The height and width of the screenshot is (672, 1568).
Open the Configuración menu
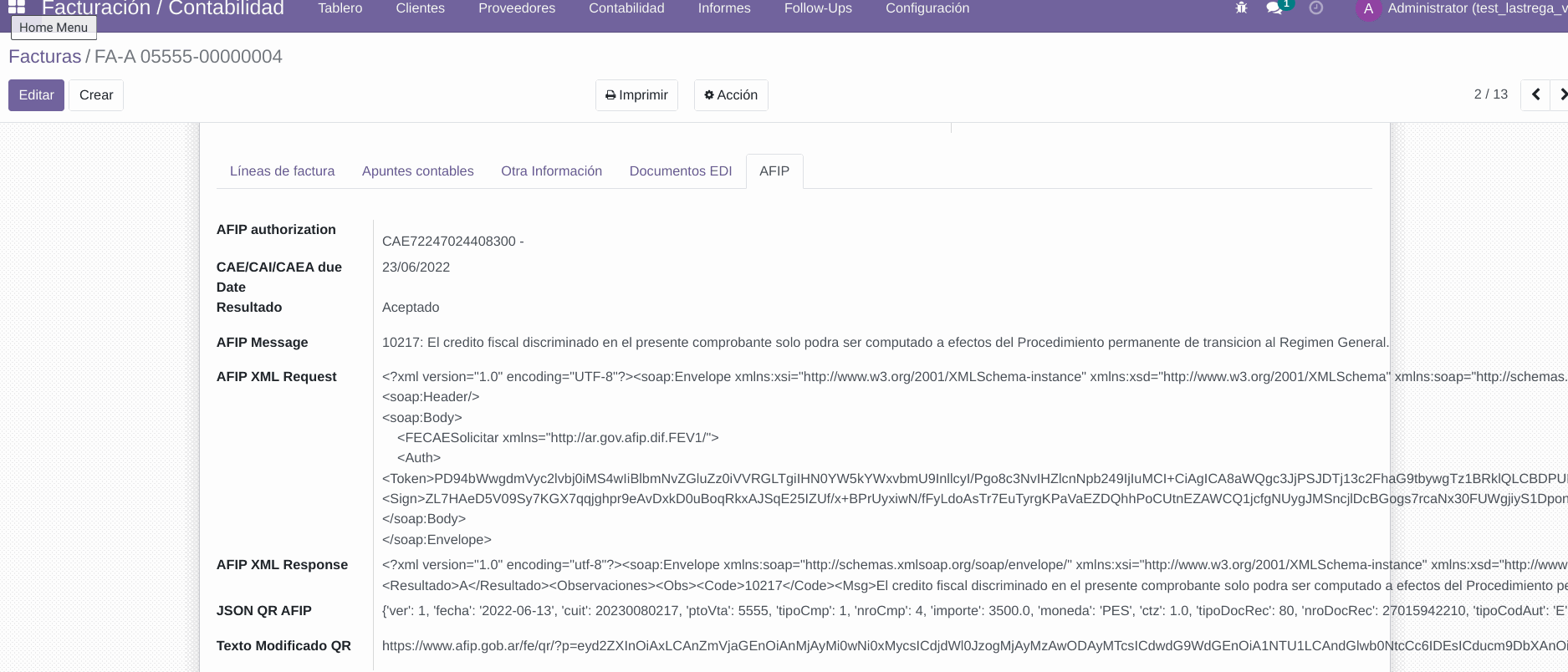[927, 8]
